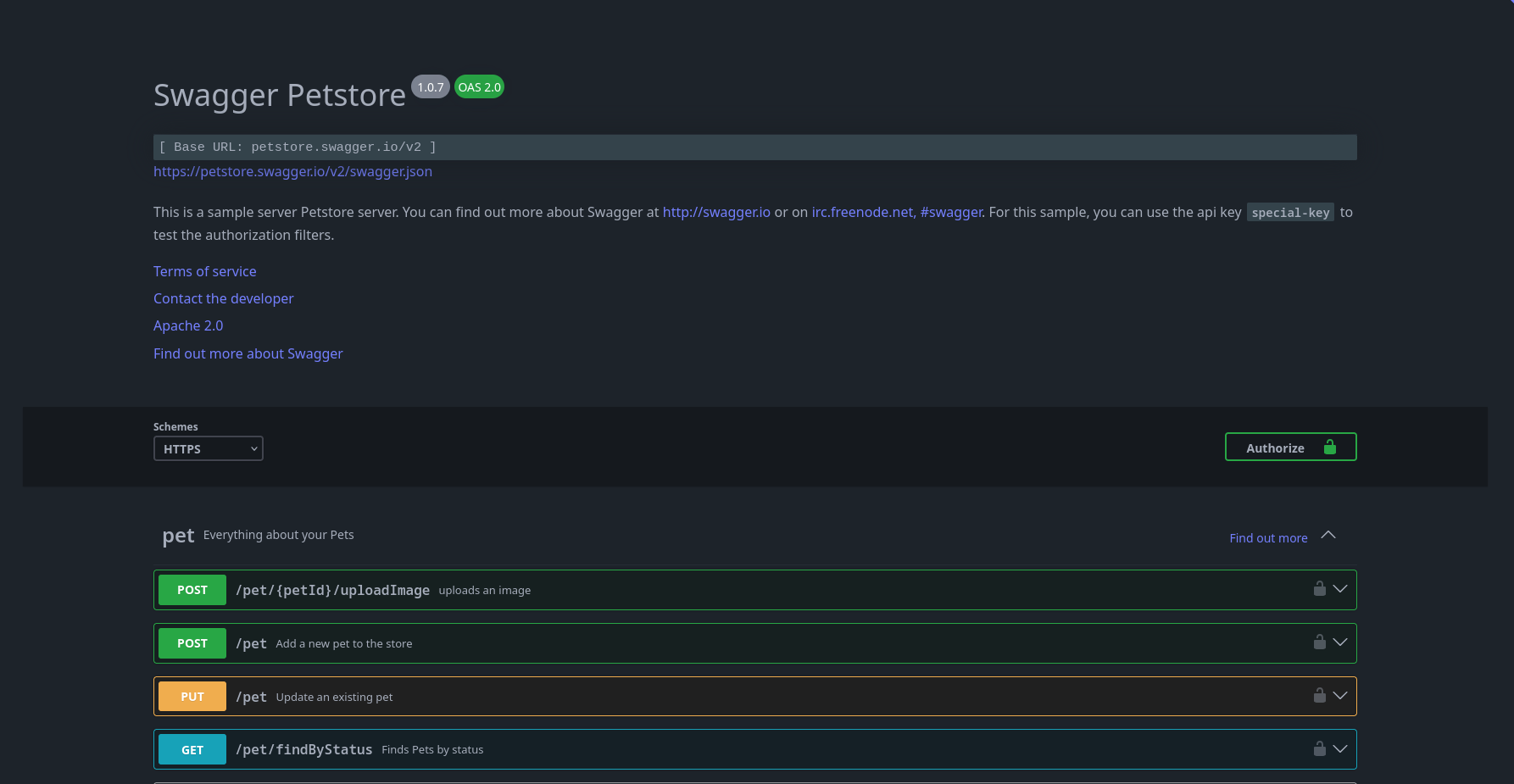This screenshot has width=1514, height=784.
Task: Expand the POST /pet Add new pet chevron
Action: [1340, 642]
